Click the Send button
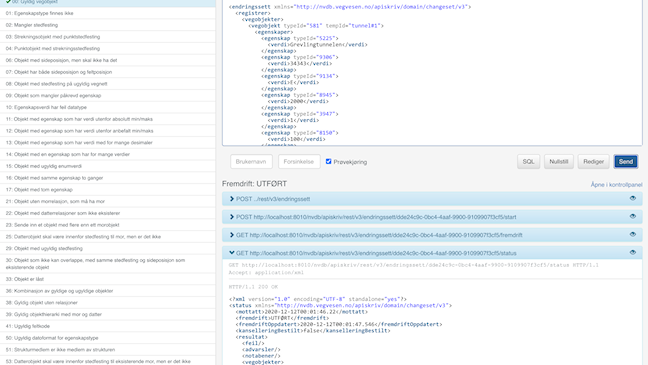This screenshot has height=365, width=648. coord(626,162)
